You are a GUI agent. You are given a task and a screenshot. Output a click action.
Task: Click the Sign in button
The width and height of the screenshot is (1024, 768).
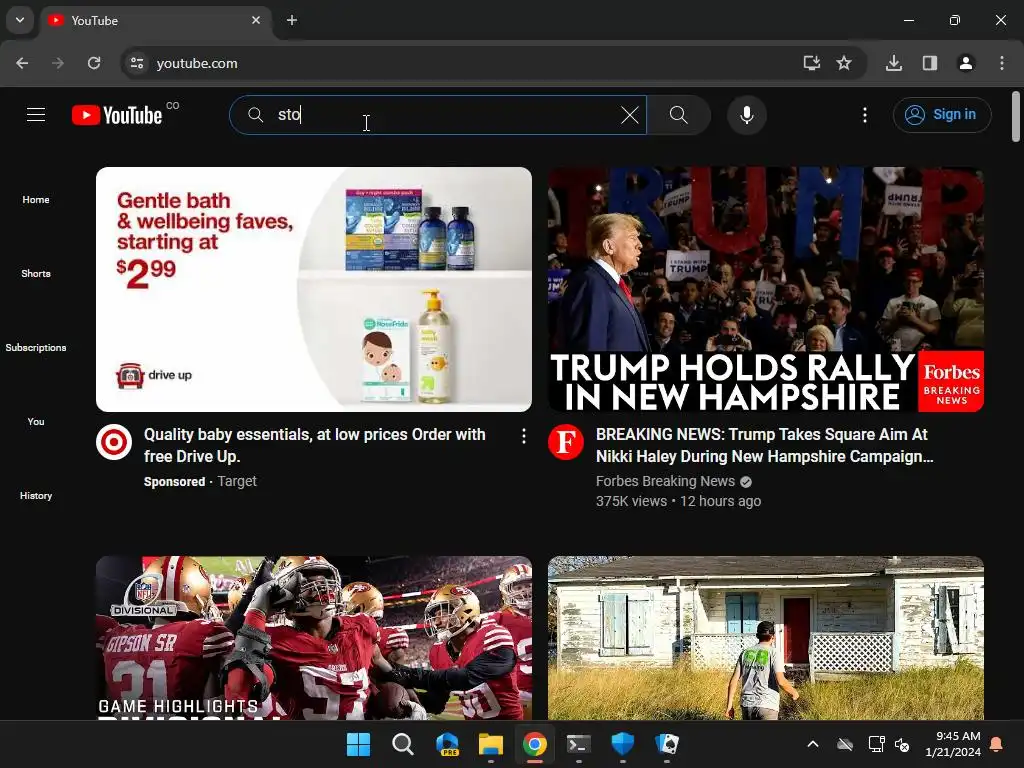pos(942,115)
